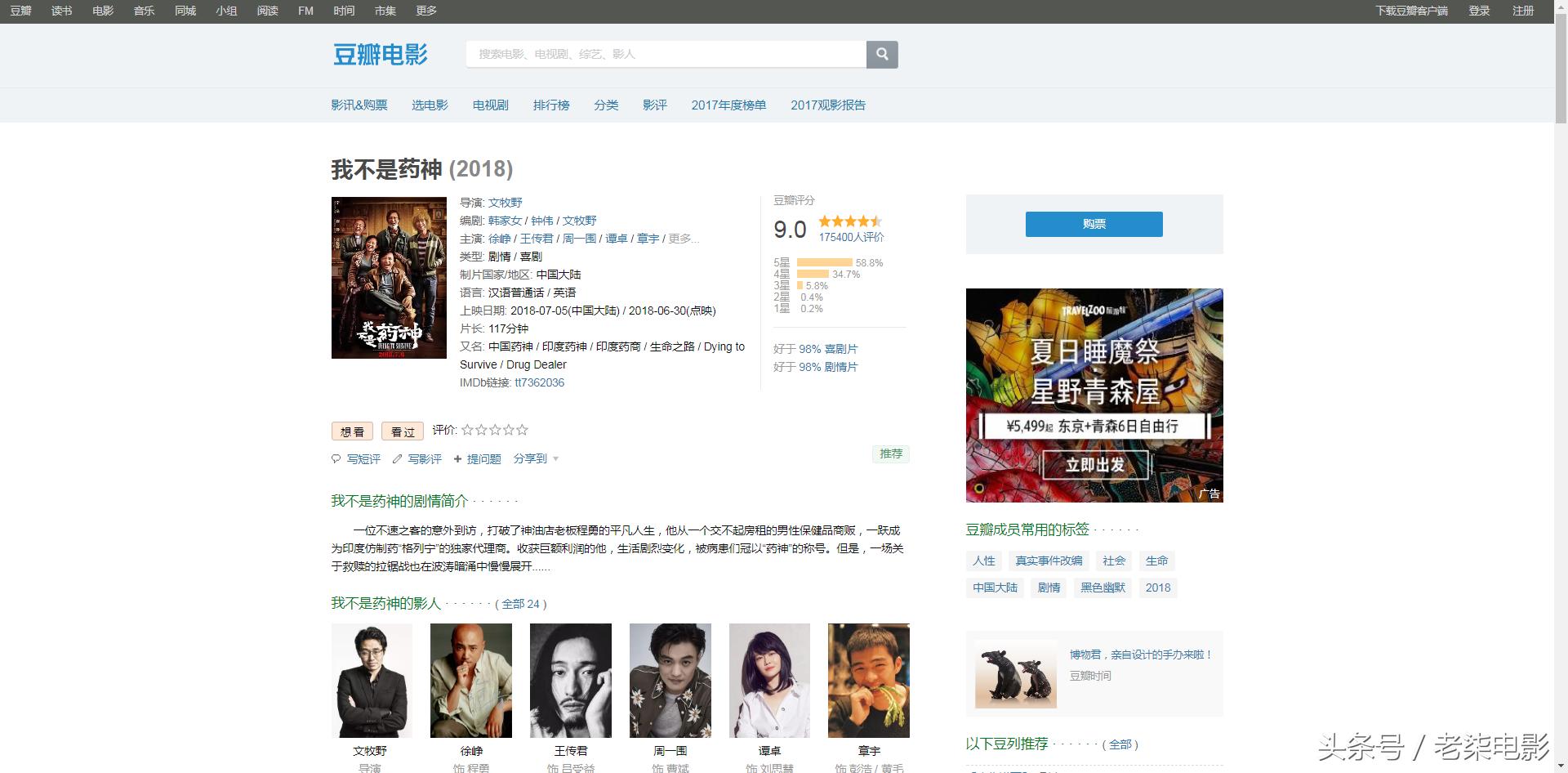Open the 我不是药神 movie poster

[389, 278]
